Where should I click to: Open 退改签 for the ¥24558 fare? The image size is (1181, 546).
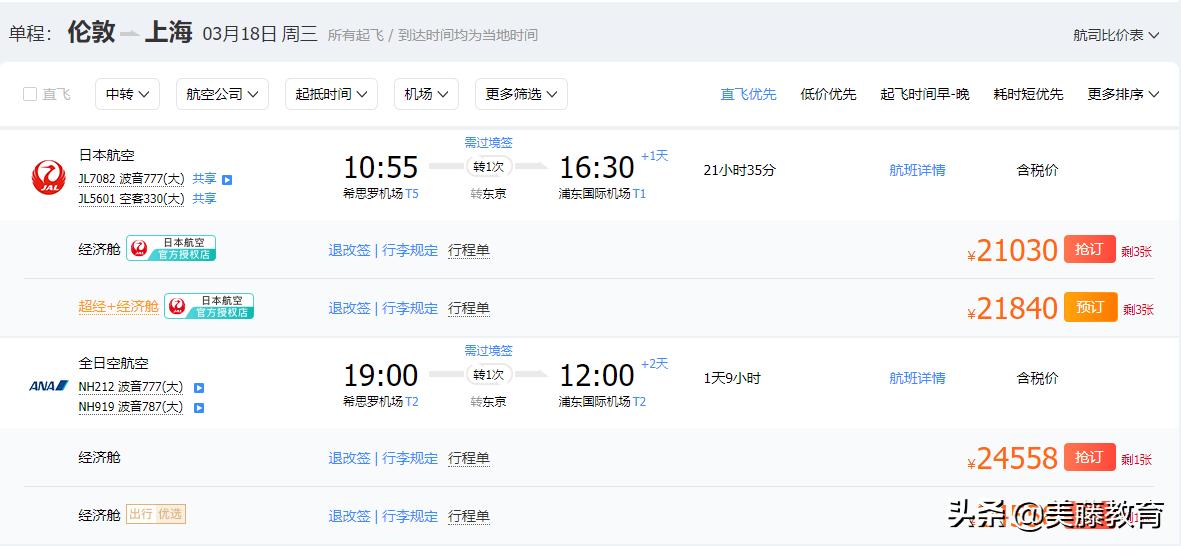coord(349,458)
